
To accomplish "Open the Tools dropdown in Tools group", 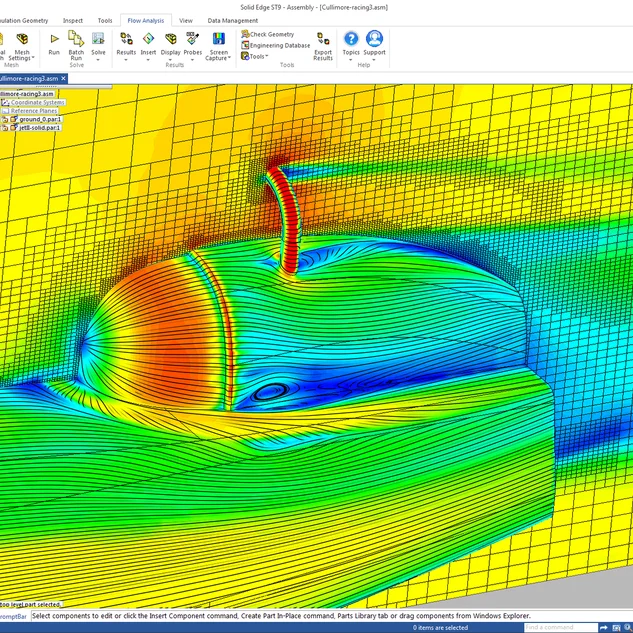I will [255, 56].
